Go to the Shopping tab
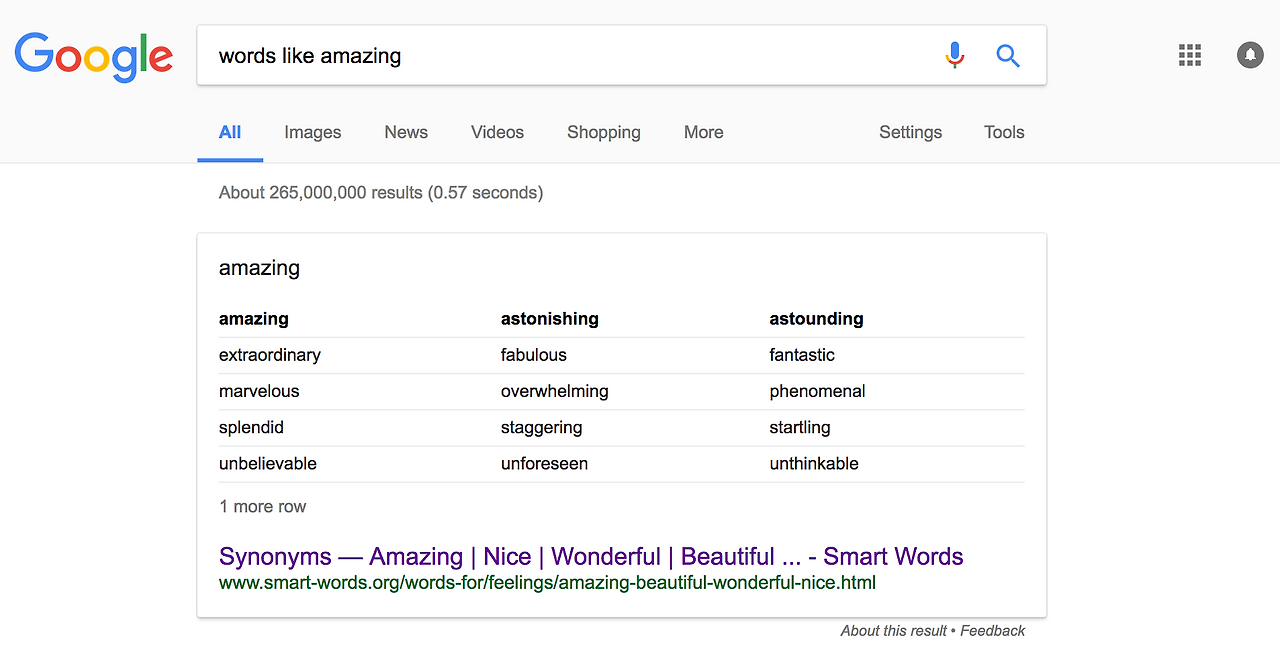 click(x=603, y=132)
